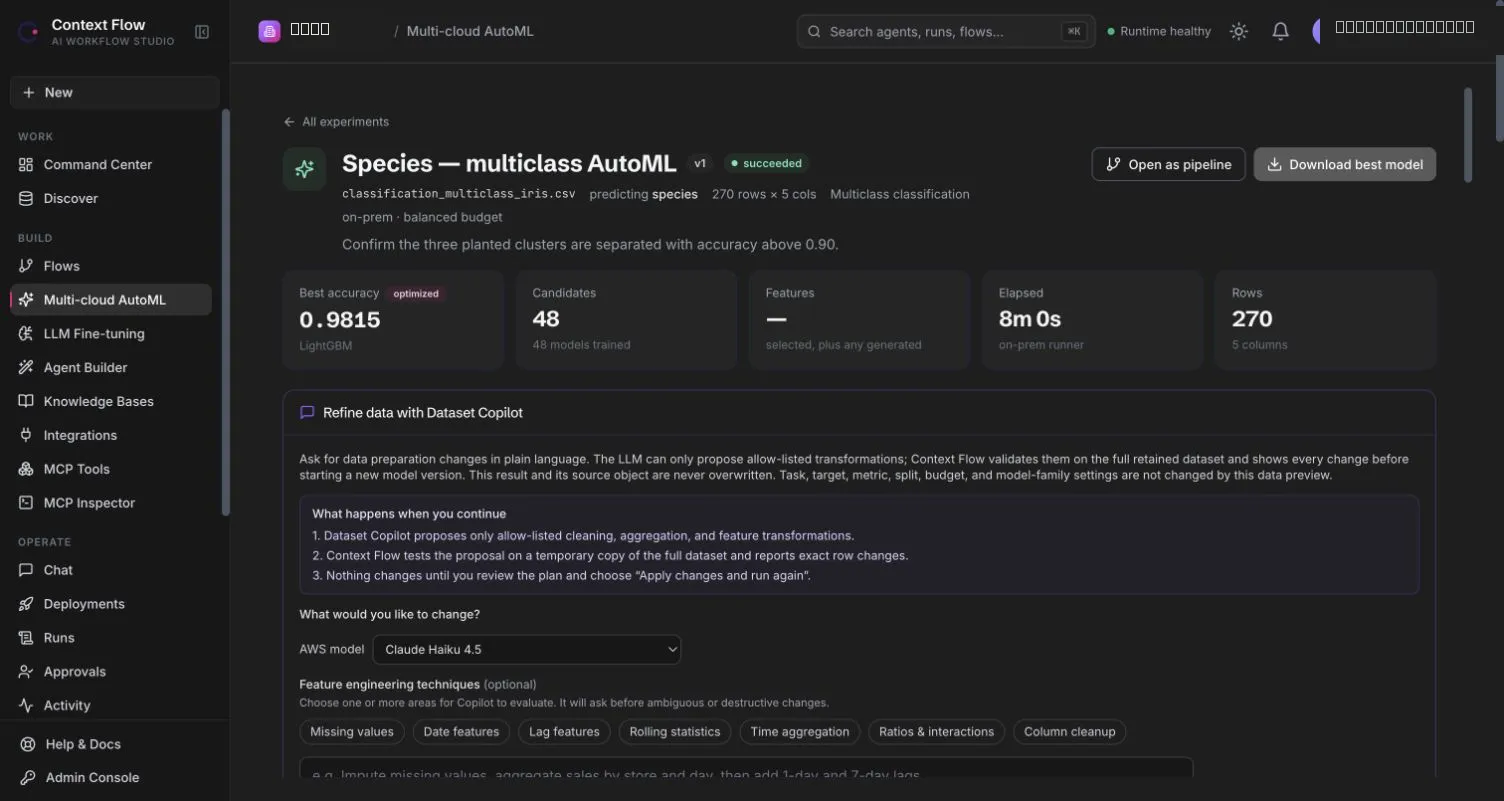Enable Ratios & interactions chip
Screen dimensions: 1504x801
pos(936,732)
